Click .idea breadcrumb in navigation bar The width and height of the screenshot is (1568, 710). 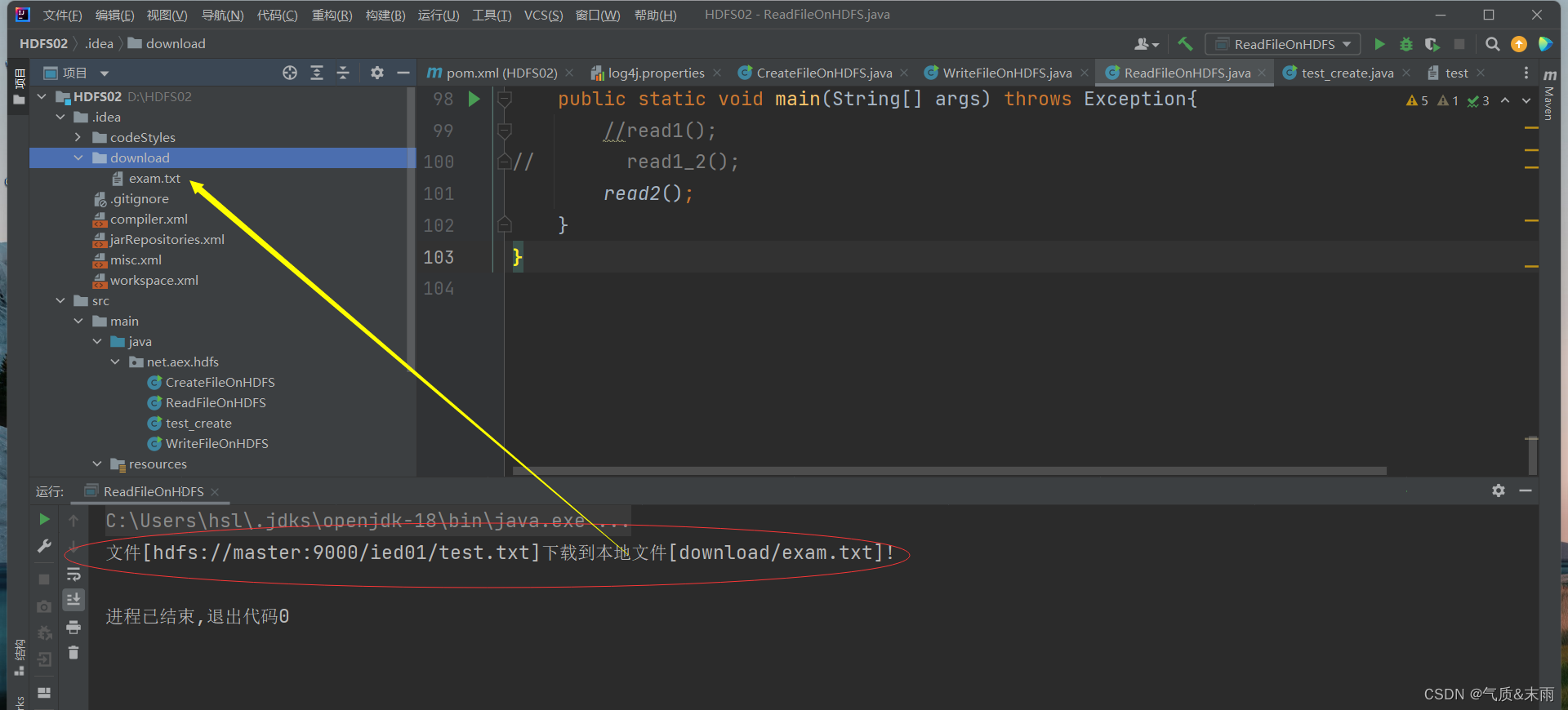99,43
